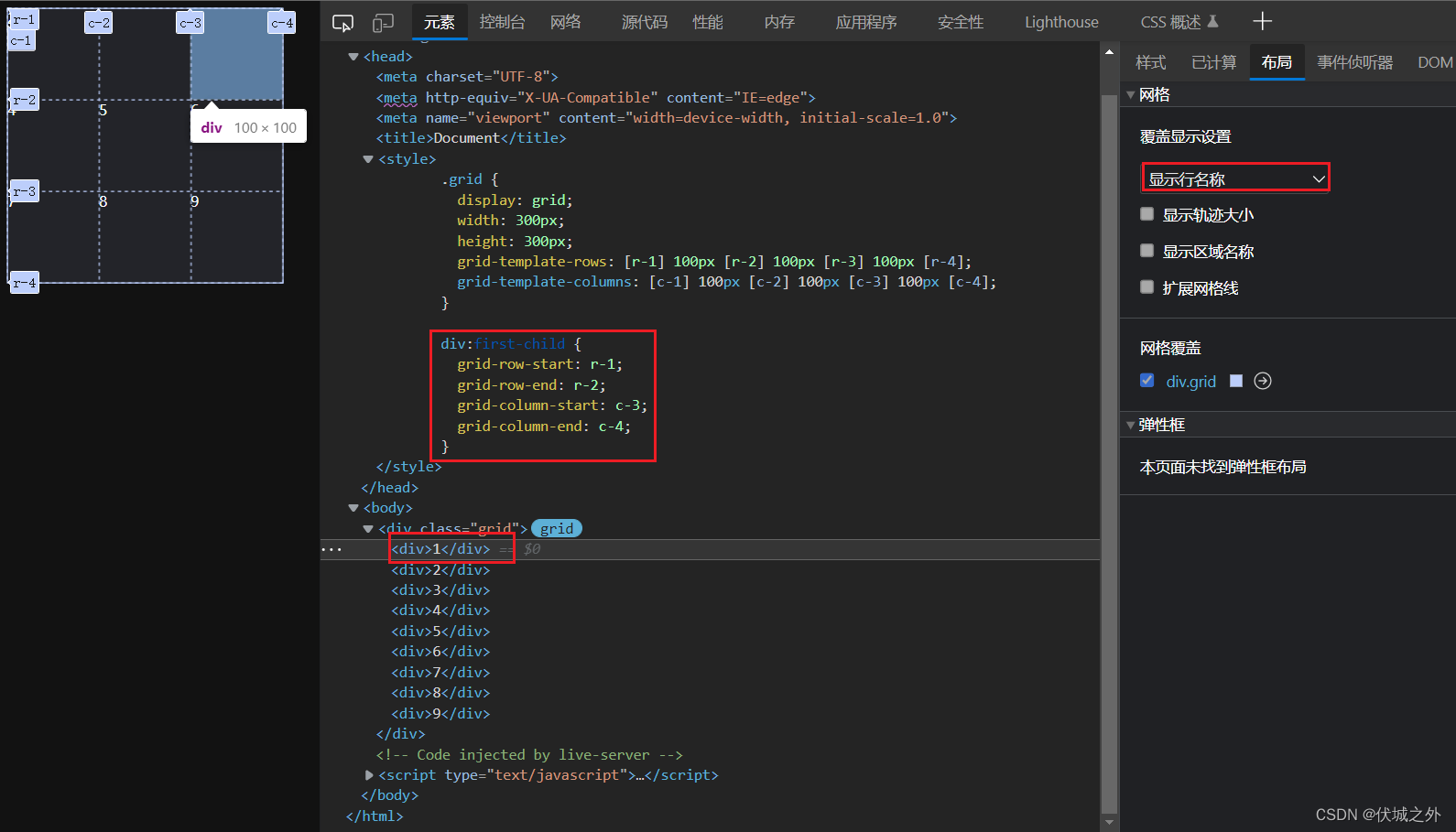Click the CSS 概述 experiment flask icon
This screenshot has height=832, width=1456.
tap(1213, 21)
